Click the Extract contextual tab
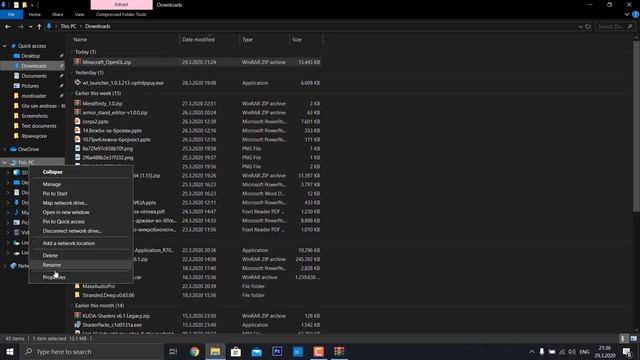 pos(121,4)
